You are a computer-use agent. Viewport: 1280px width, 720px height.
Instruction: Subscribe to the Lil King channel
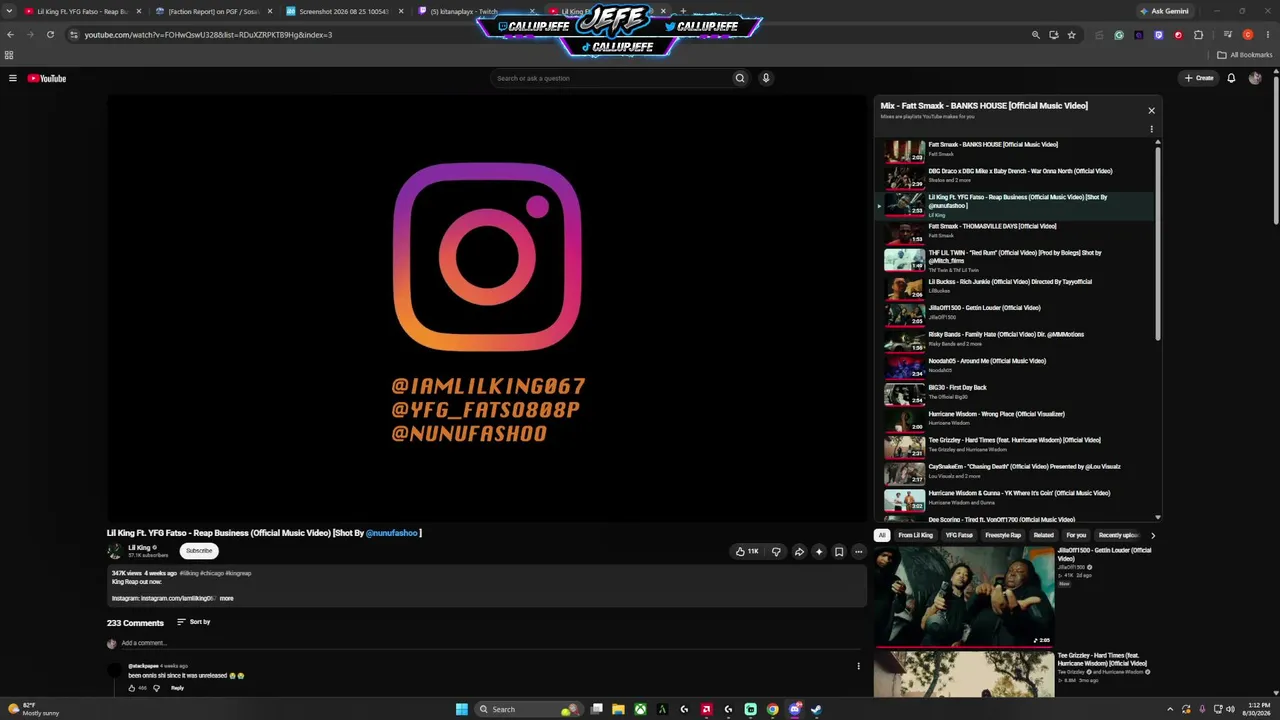click(x=199, y=551)
